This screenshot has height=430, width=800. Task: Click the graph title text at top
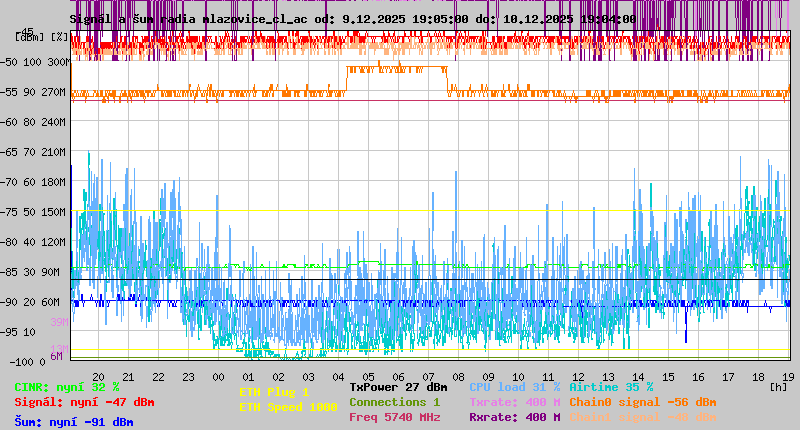[x=352, y=19]
